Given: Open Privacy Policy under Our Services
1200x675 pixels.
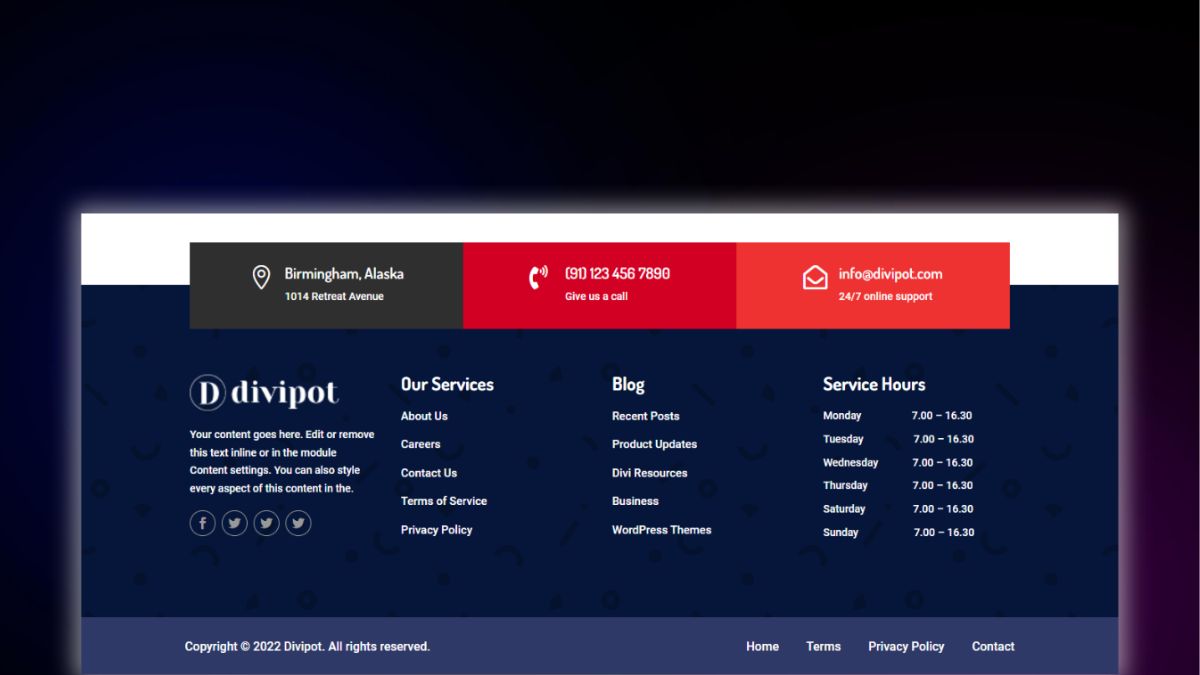Looking at the screenshot, I should tap(436, 530).
